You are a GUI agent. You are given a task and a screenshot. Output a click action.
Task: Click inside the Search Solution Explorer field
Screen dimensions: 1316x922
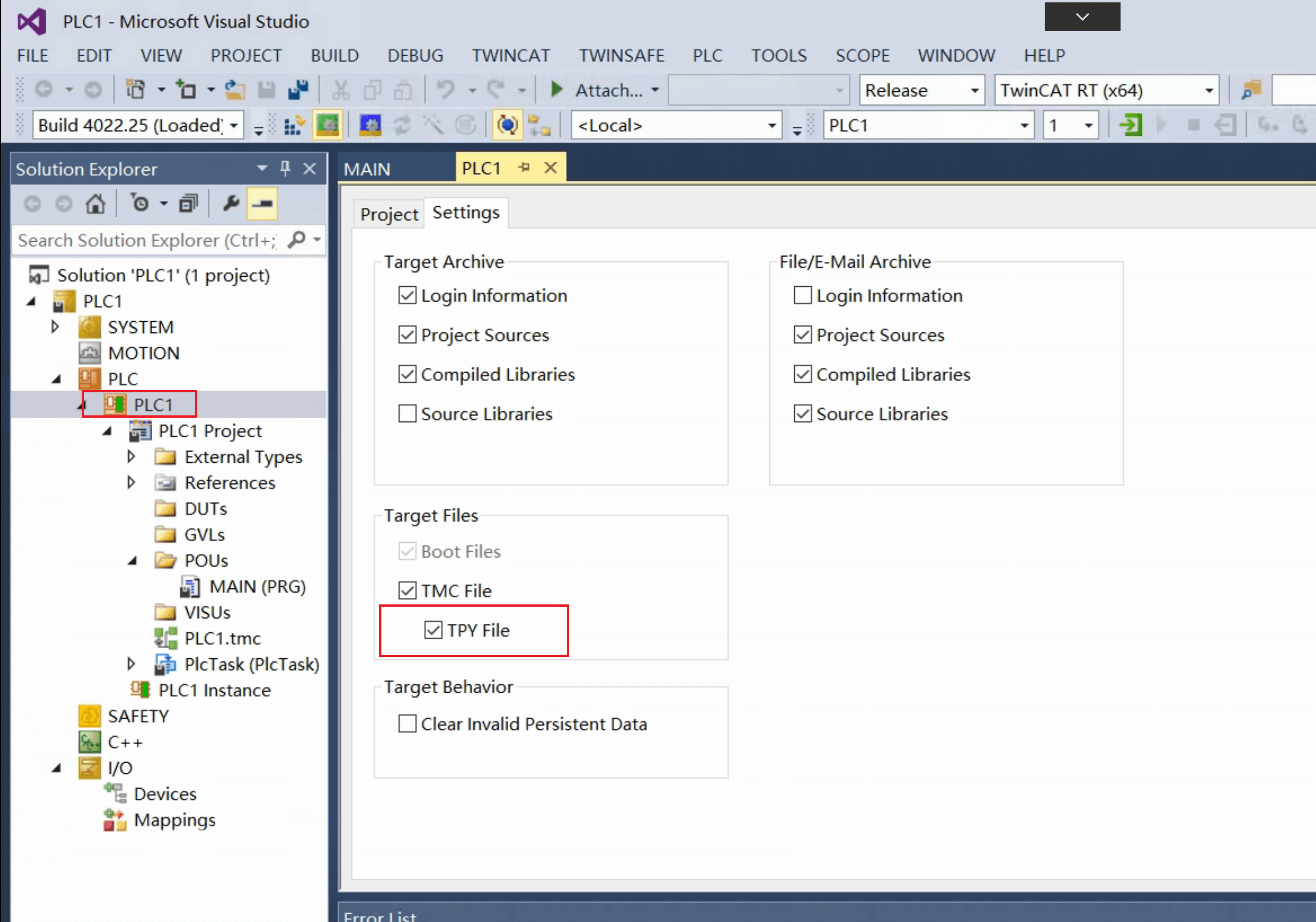(148, 240)
